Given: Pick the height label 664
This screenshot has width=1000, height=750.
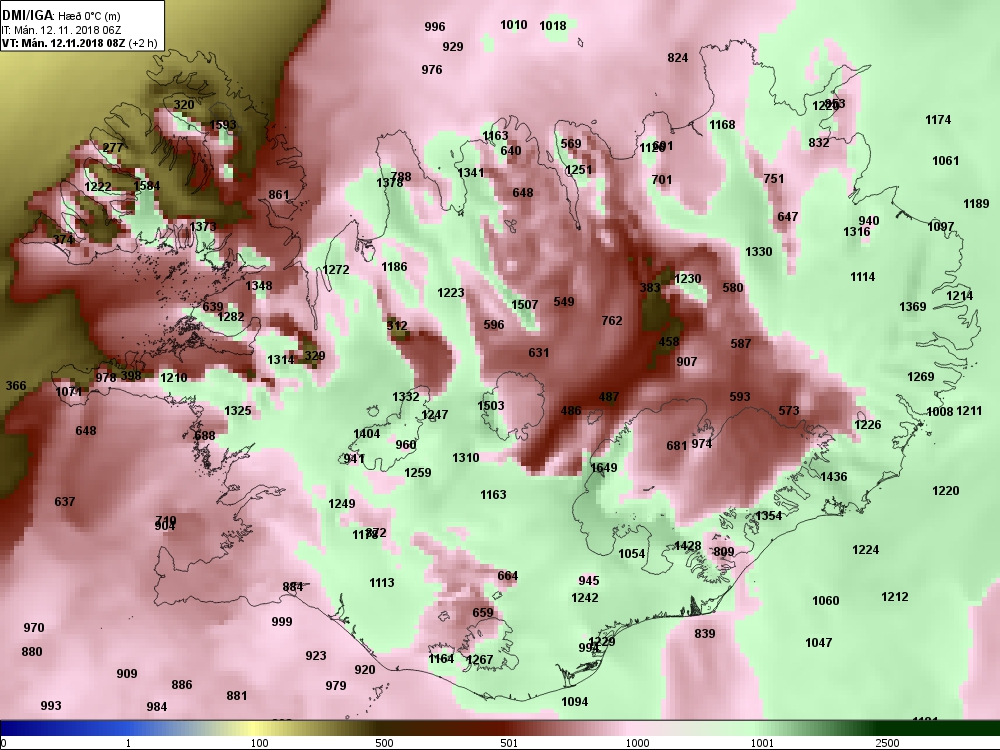Looking at the screenshot, I should click(508, 576).
